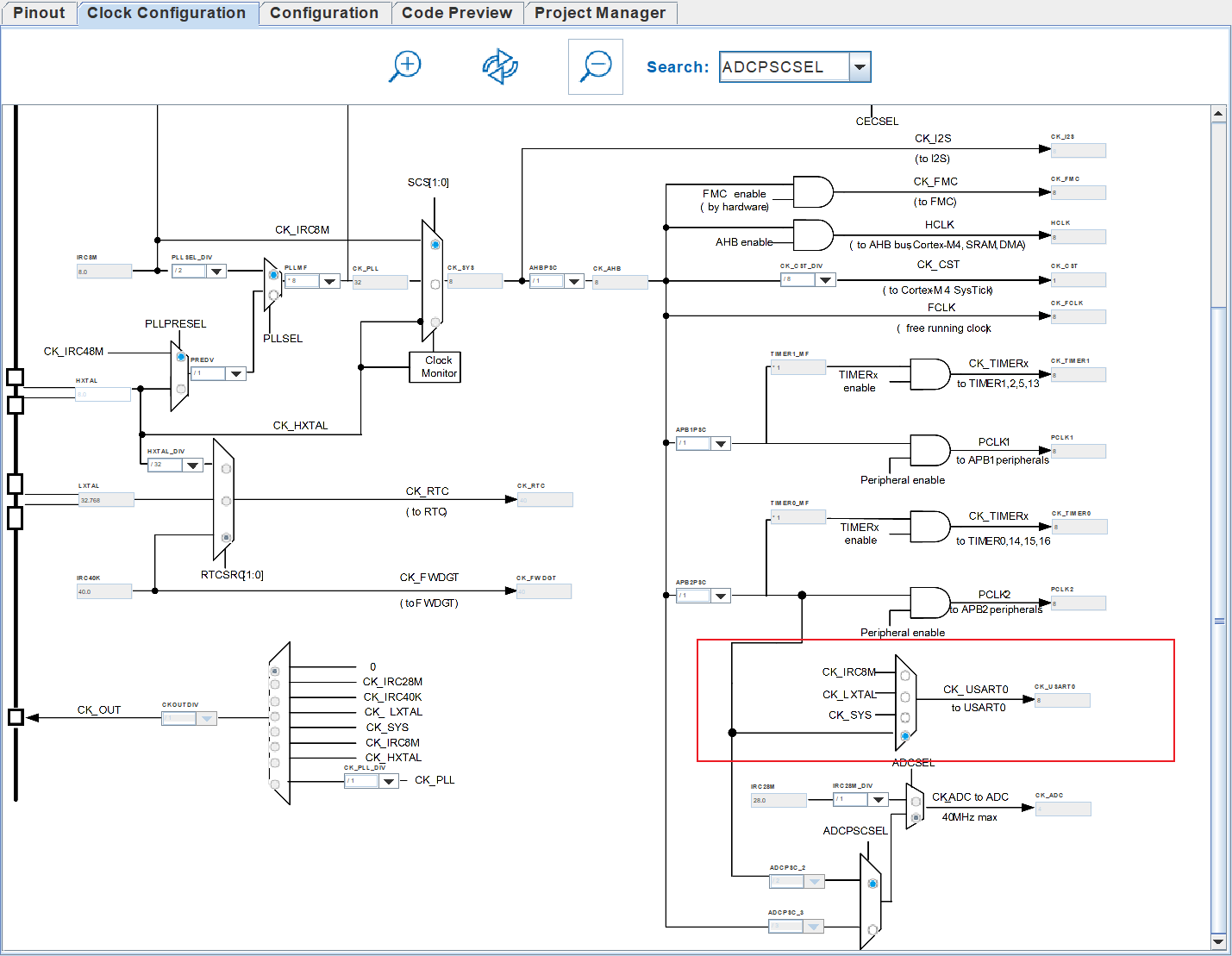Click the zoom in magnifier icon

point(405,66)
